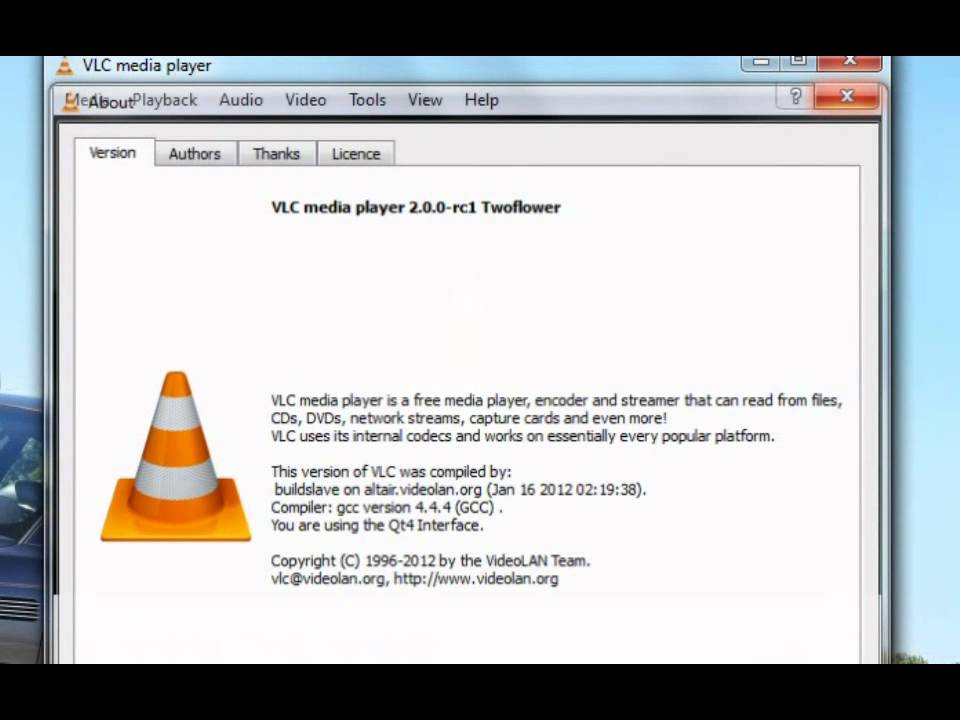This screenshot has height=720, width=960.
Task: Click the question mark help button in About dialog
Action: coord(795,96)
